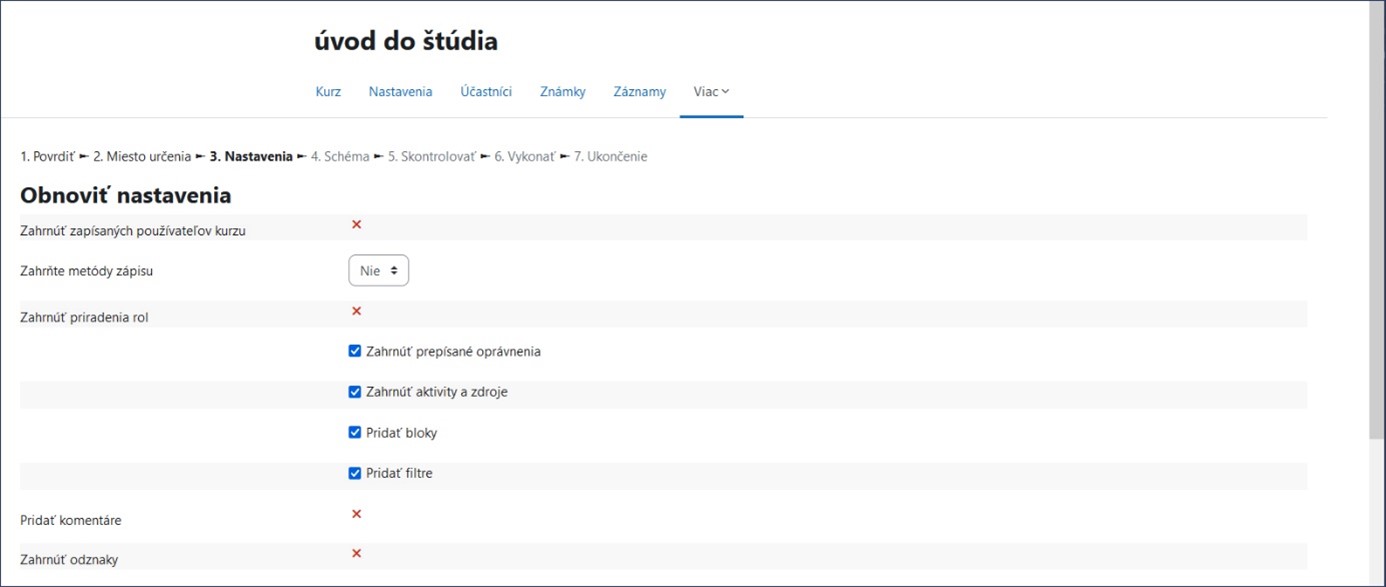
Task: Toggle Zahrnúť aktivity a zdroje checkbox
Action: (354, 392)
